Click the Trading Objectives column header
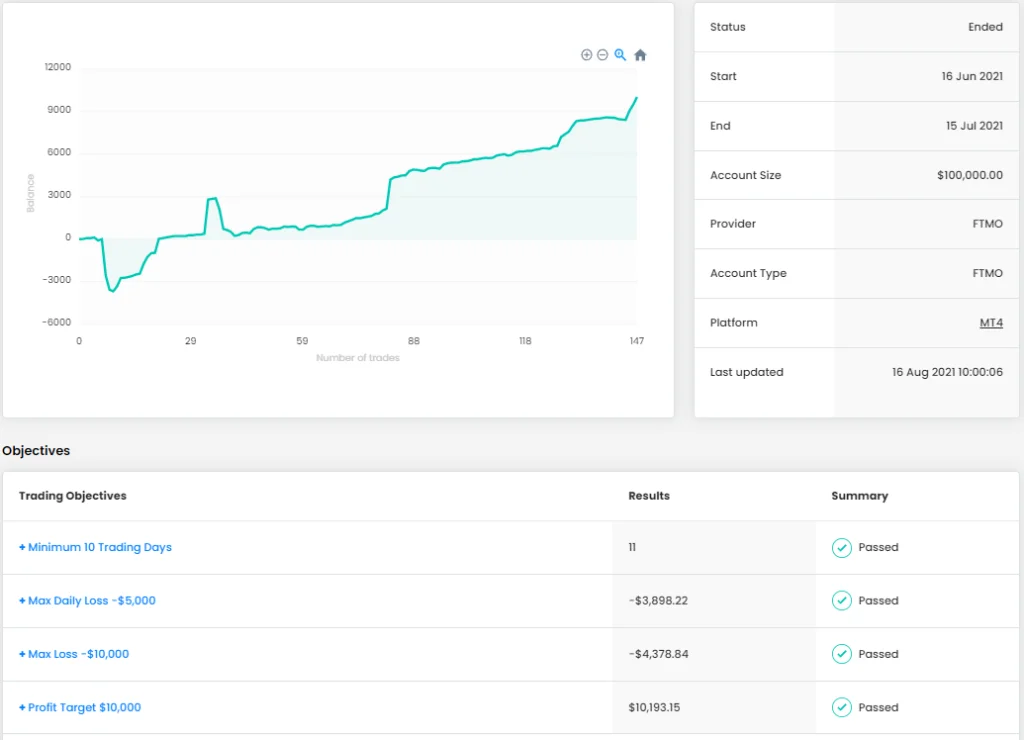The height and width of the screenshot is (740, 1024). click(x=73, y=496)
